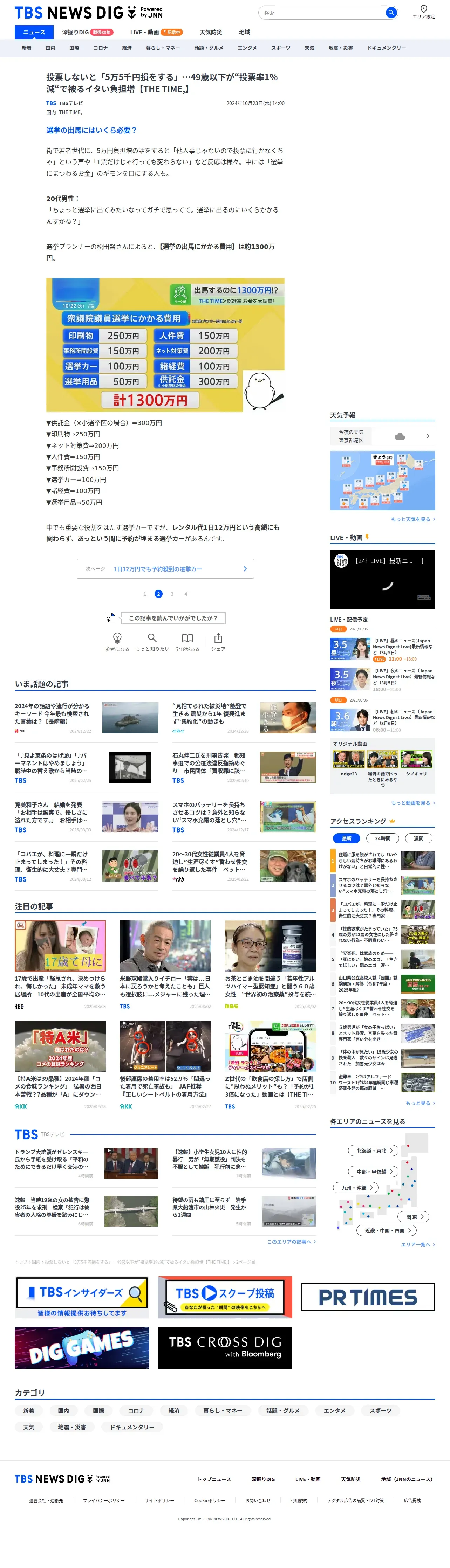
Task: Click the cloudy weather icon for 東京都港区
Action: click(400, 436)
